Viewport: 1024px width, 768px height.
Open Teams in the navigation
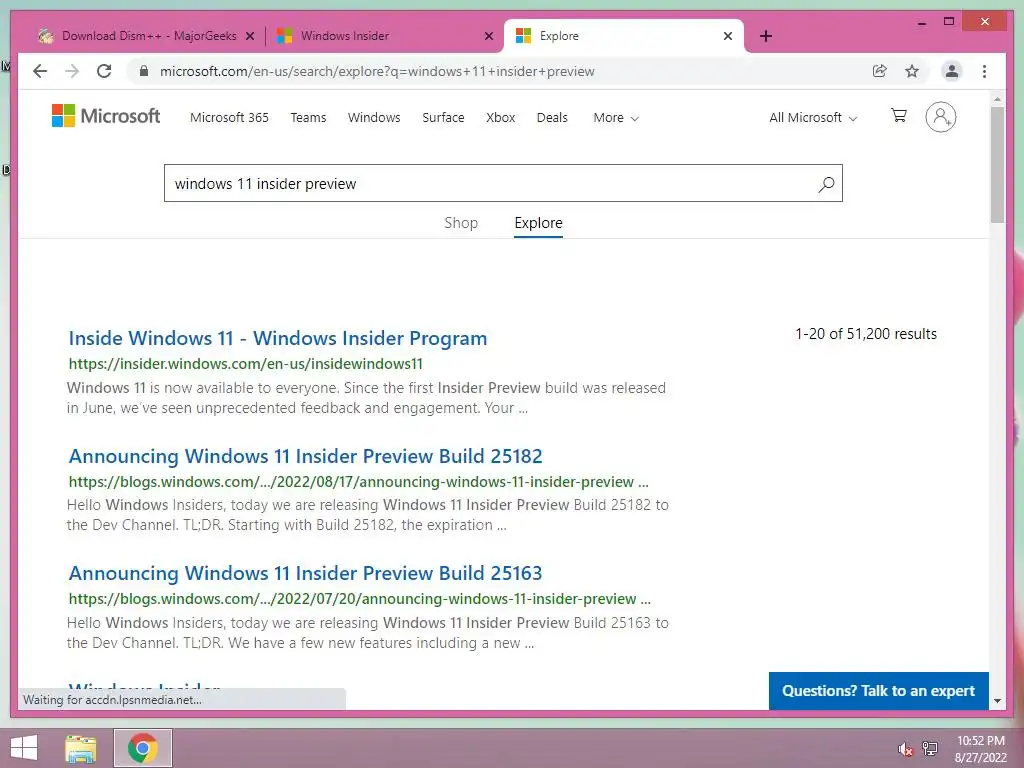(308, 118)
